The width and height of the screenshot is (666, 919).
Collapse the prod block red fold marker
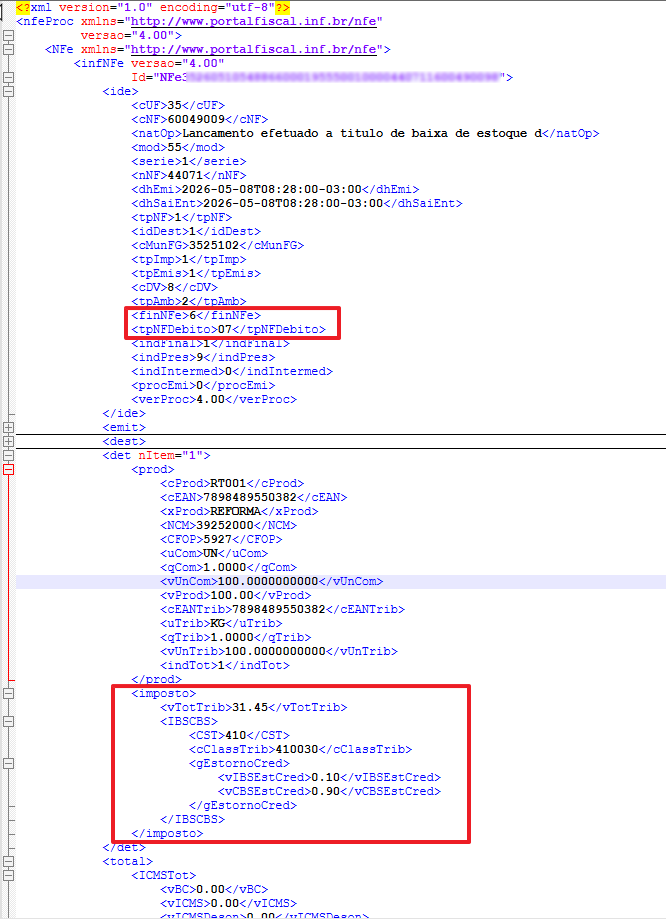[8, 469]
